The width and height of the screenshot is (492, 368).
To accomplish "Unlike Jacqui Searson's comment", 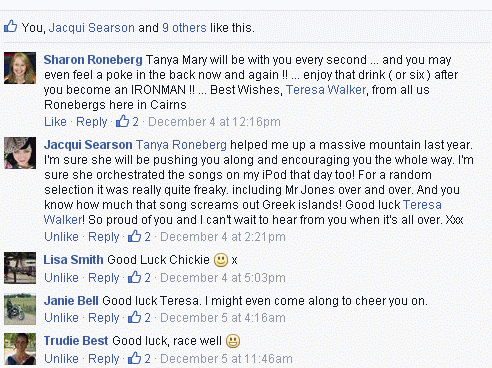I will click(61, 237).
